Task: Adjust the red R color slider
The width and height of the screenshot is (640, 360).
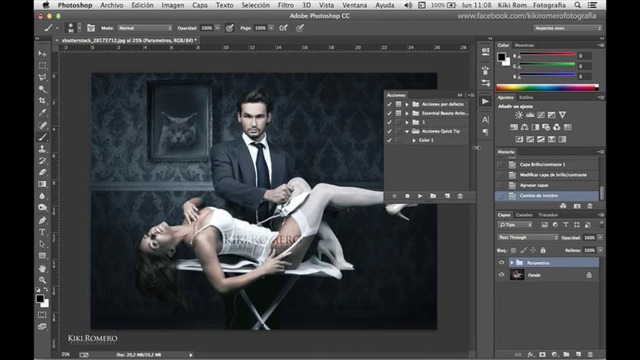Action: (547, 55)
